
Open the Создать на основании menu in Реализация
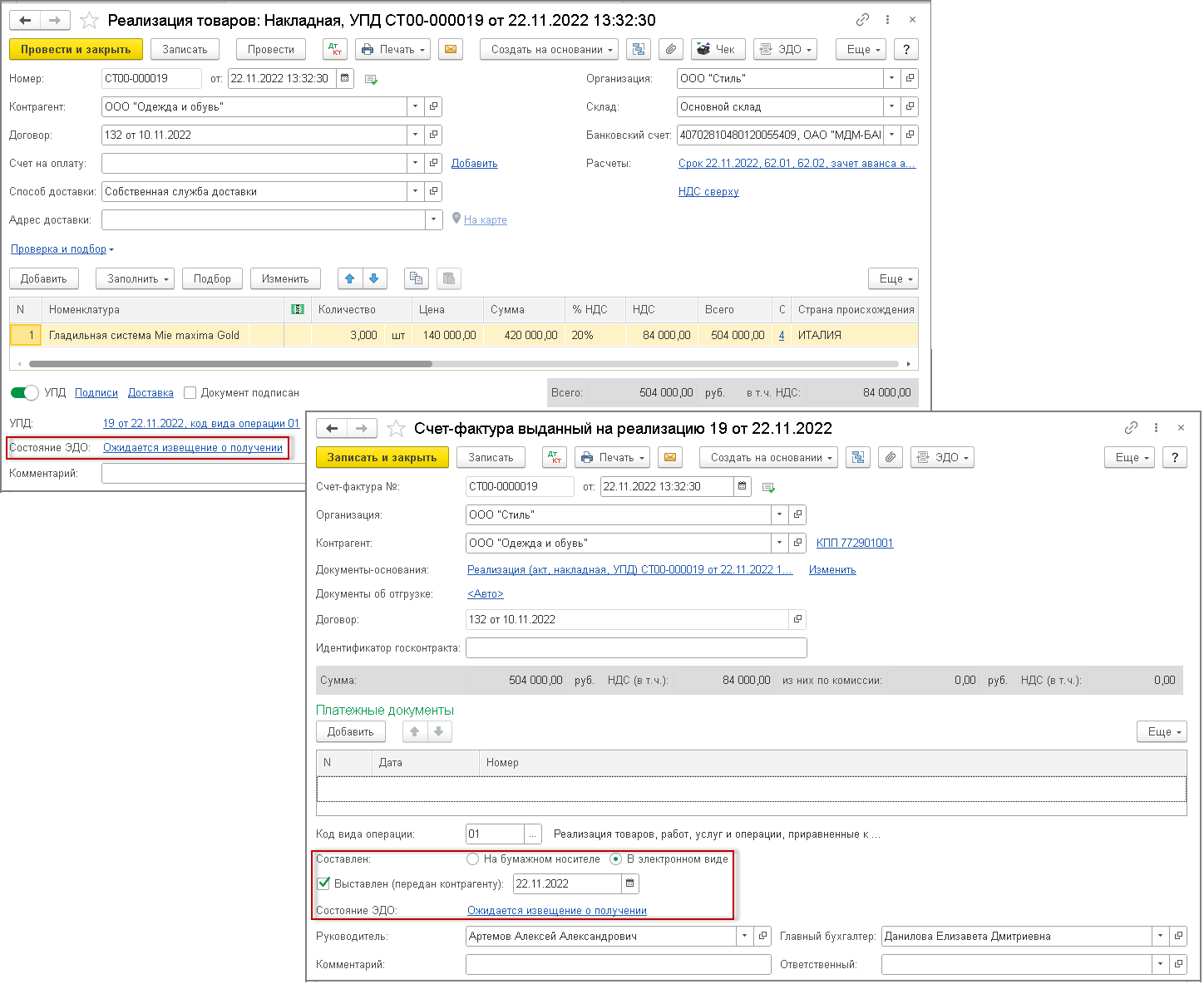[550, 49]
